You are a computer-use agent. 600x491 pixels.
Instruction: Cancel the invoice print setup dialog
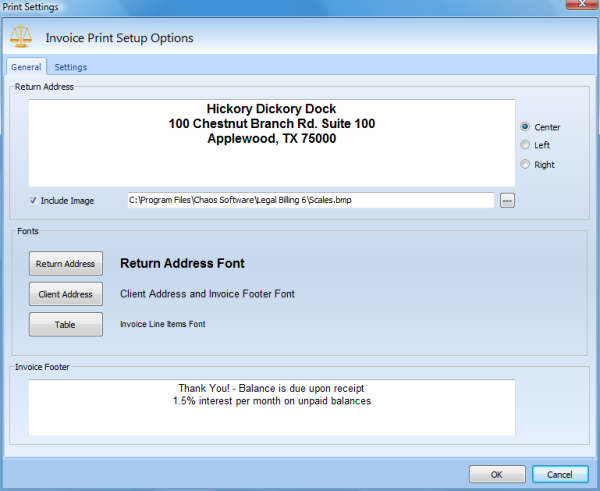click(x=560, y=474)
